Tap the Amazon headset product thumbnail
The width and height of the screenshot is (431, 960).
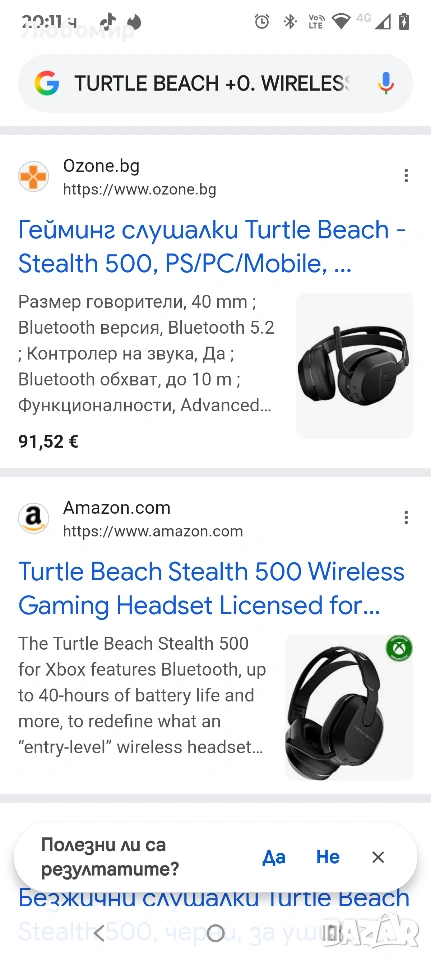click(349, 707)
